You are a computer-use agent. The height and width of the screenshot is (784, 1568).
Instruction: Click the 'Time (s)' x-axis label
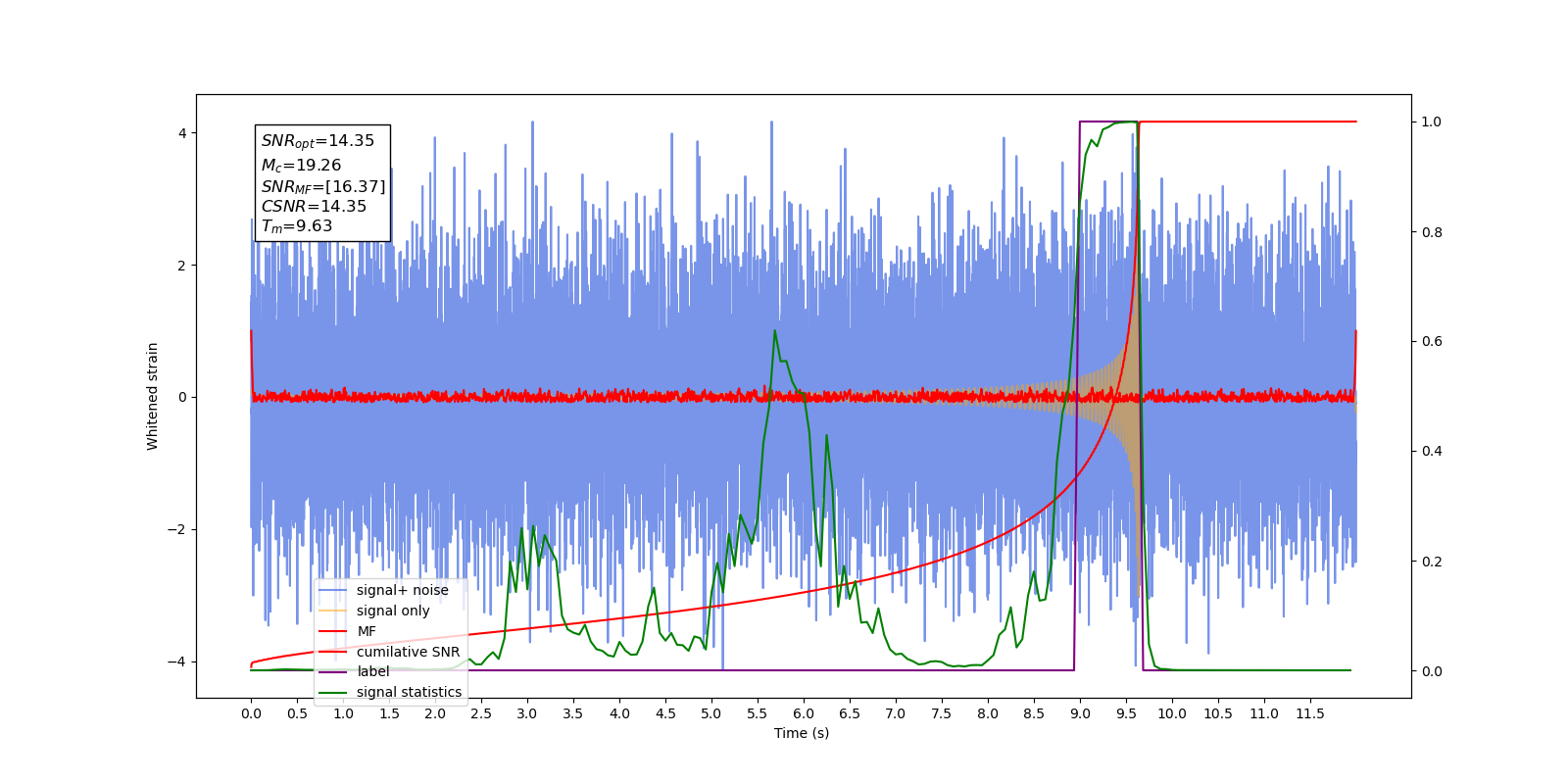(802, 733)
